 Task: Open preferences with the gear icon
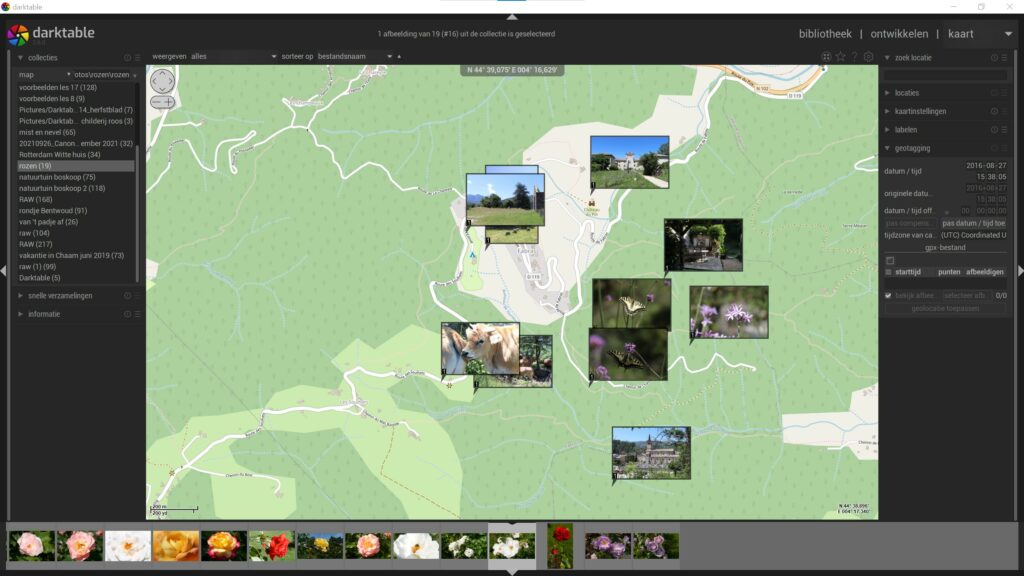click(x=868, y=57)
